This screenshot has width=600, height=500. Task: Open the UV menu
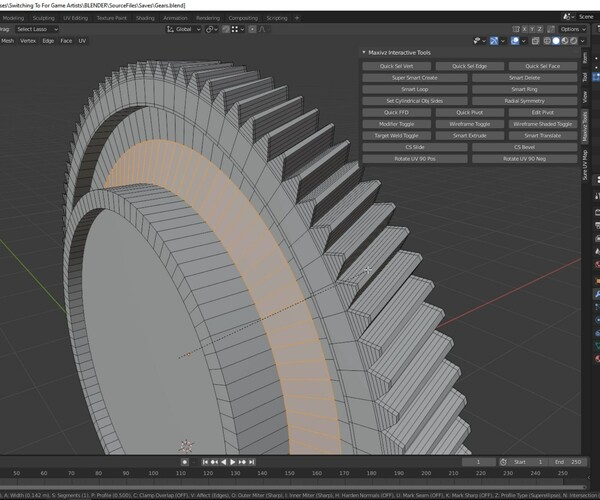point(82,41)
